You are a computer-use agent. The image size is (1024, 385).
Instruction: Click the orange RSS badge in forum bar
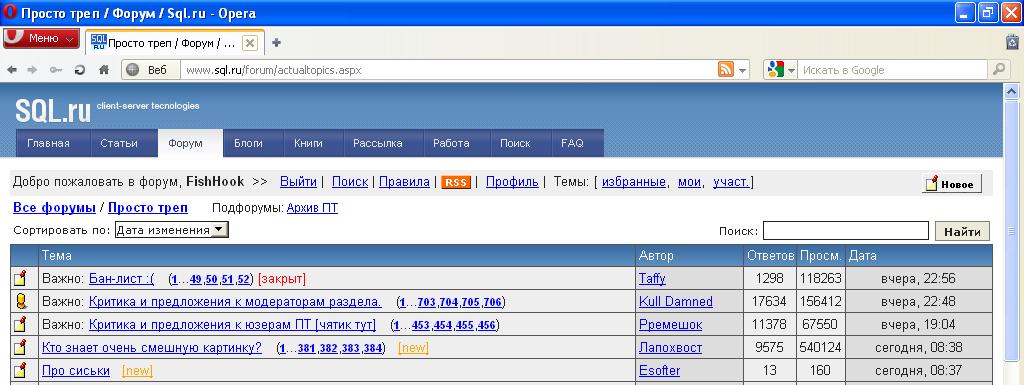(455, 183)
